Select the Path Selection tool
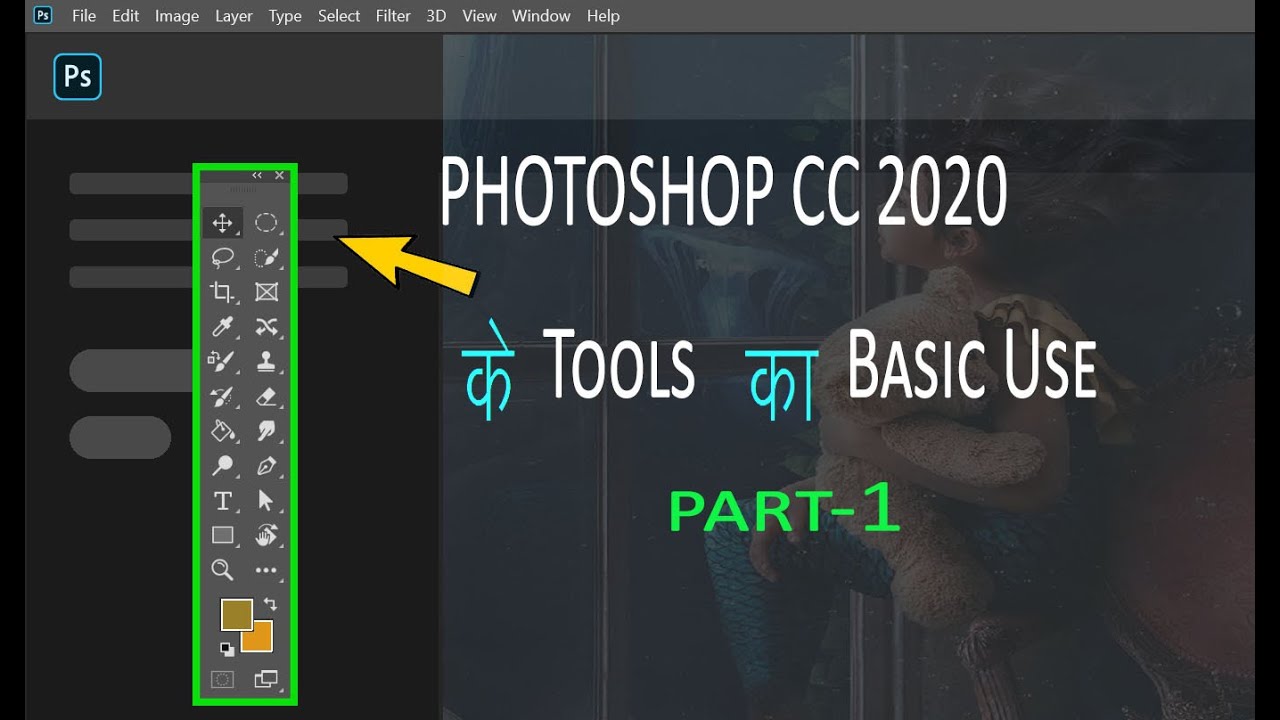The width and height of the screenshot is (1280, 720). coord(265,501)
